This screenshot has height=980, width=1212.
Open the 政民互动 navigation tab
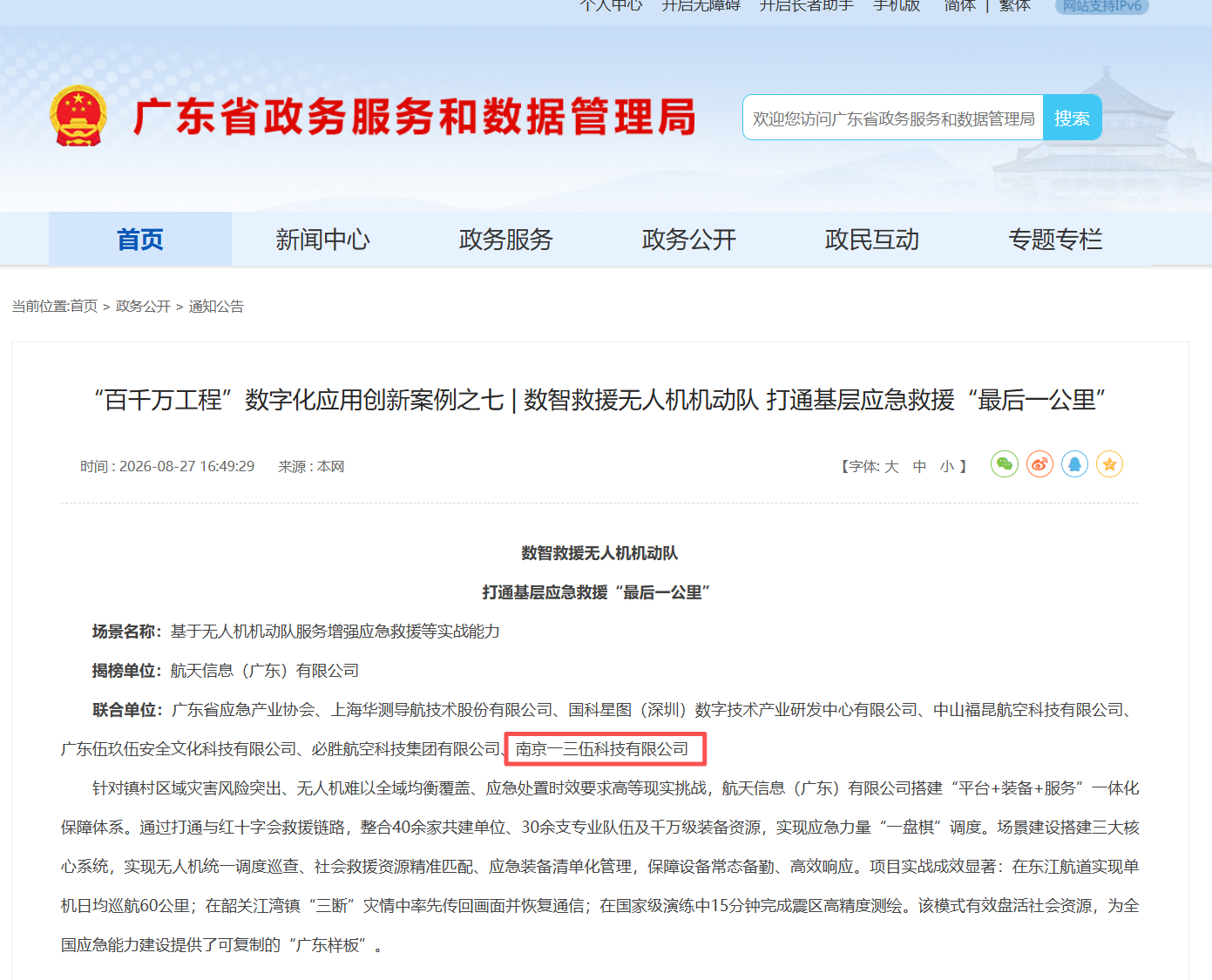click(872, 240)
